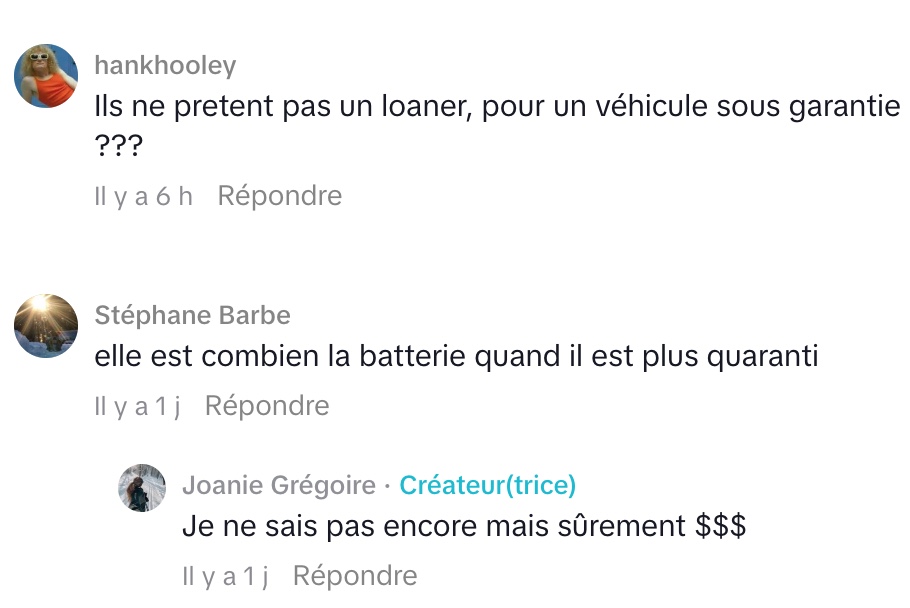
Task: Open Joanie Grégoire's profile avatar
Action: pos(142,488)
